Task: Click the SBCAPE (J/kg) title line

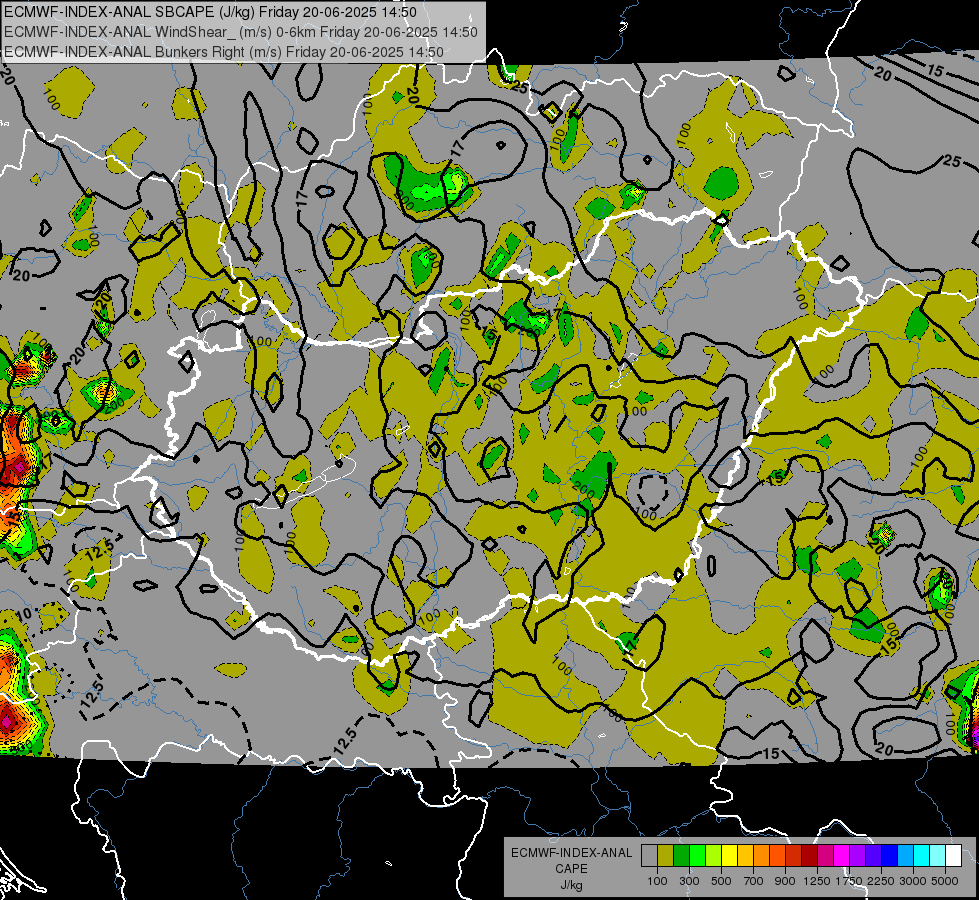Action: click(210, 12)
